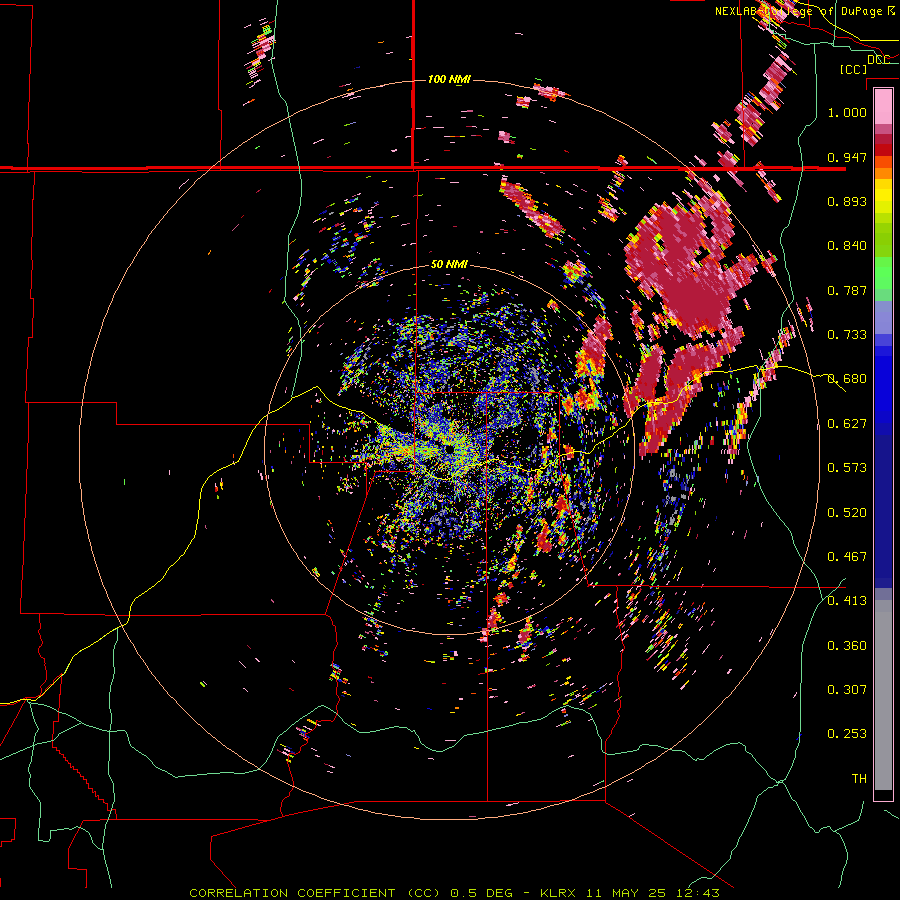
Task: Pick the yellow band near 0.893
Action: (x=883, y=196)
